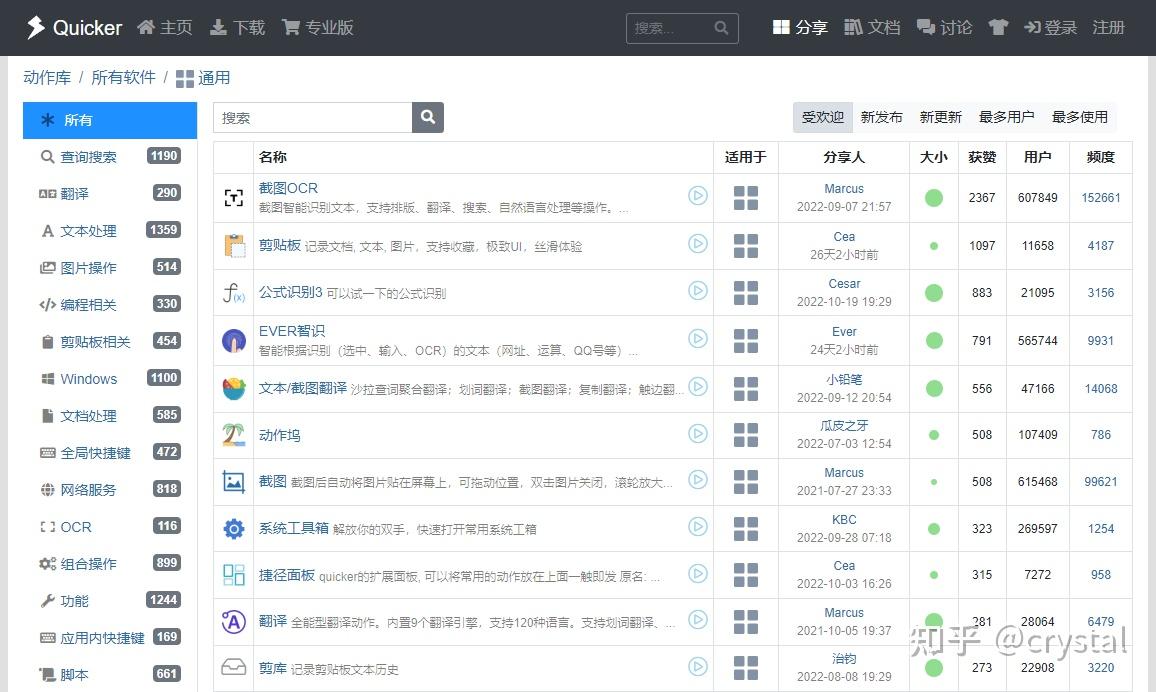Open the 文档 documentation link
This screenshot has height=692, width=1156.
872,27
